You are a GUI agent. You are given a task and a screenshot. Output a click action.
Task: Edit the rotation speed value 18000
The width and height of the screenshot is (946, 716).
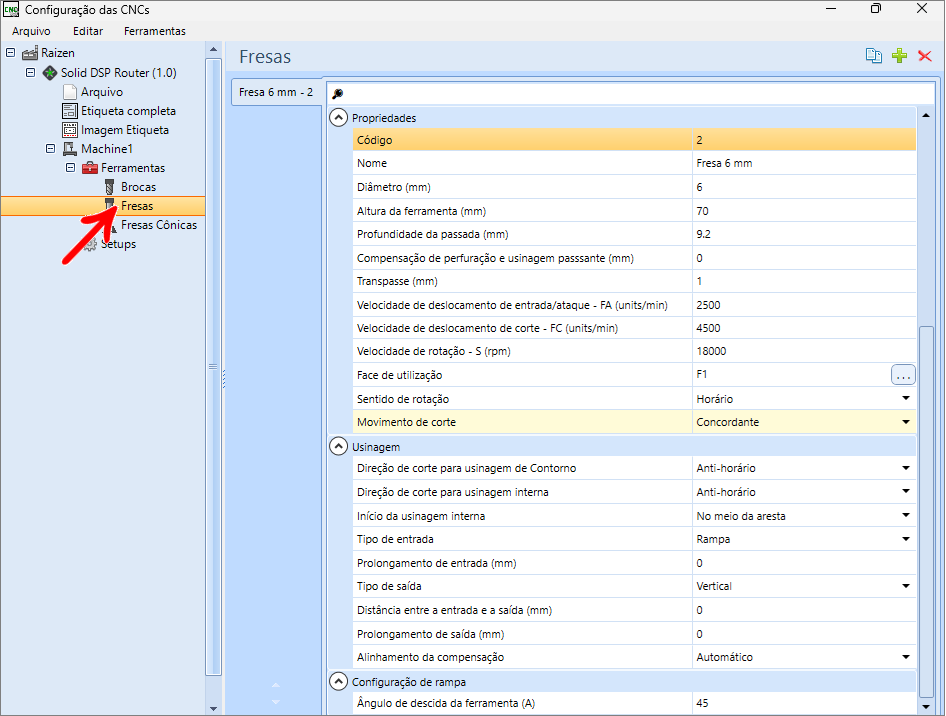pos(804,351)
